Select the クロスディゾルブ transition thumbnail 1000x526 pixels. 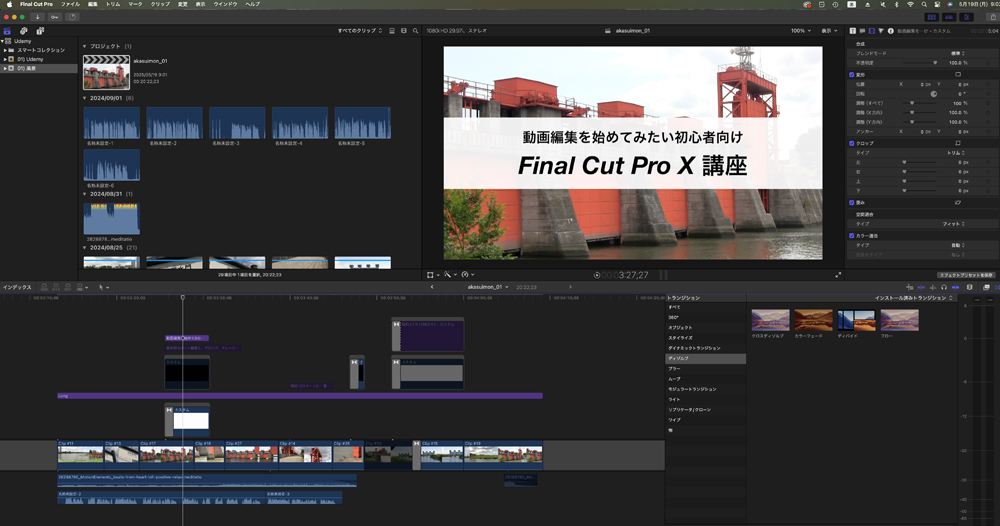point(770,320)
